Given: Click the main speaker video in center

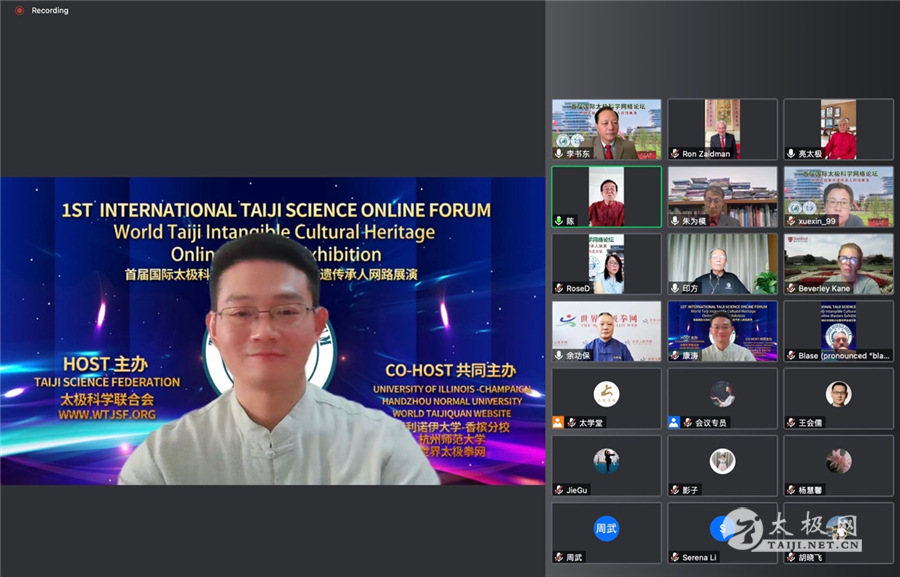Looking at the screenshot, I should click(x=272, y=330).
